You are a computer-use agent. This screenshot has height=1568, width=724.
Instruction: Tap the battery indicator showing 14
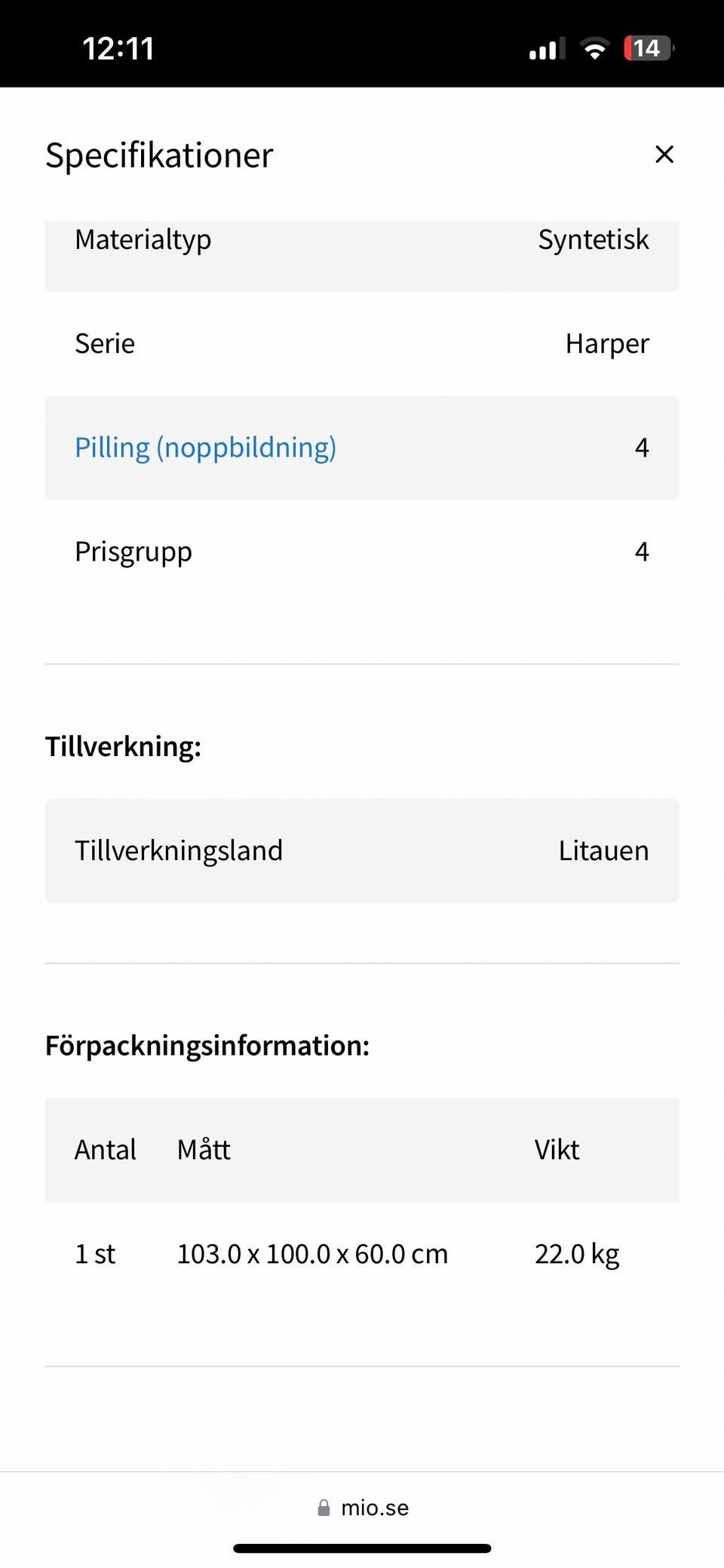coord(648,49)
